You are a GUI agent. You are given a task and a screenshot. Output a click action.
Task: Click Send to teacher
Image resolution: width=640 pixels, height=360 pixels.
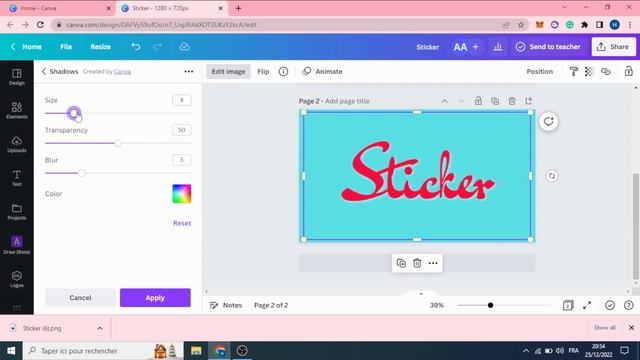(548, 47)
